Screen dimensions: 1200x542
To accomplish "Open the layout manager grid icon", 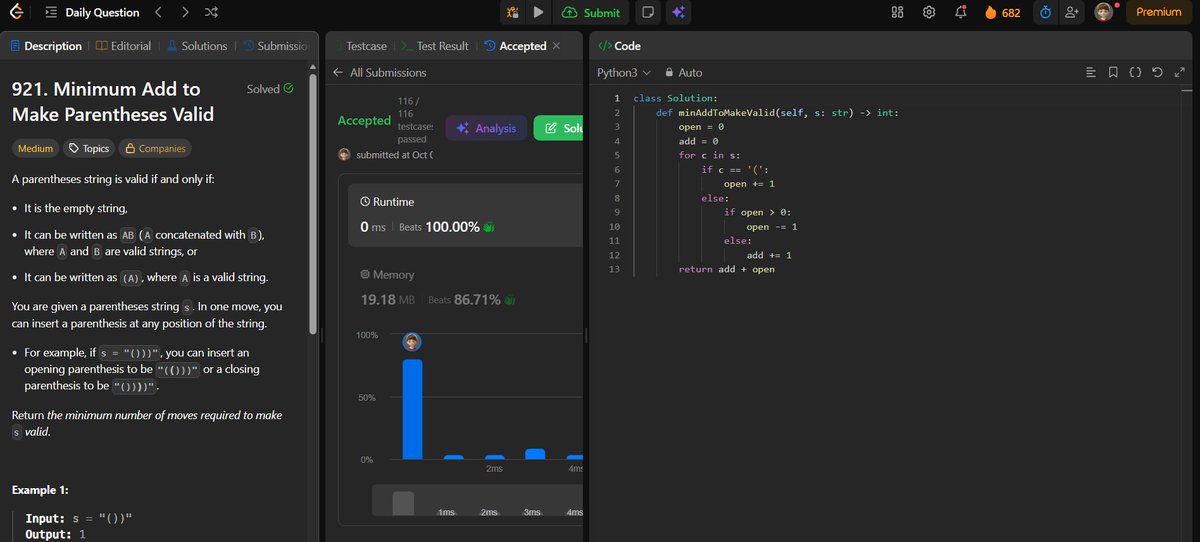I will click(897, 12).
